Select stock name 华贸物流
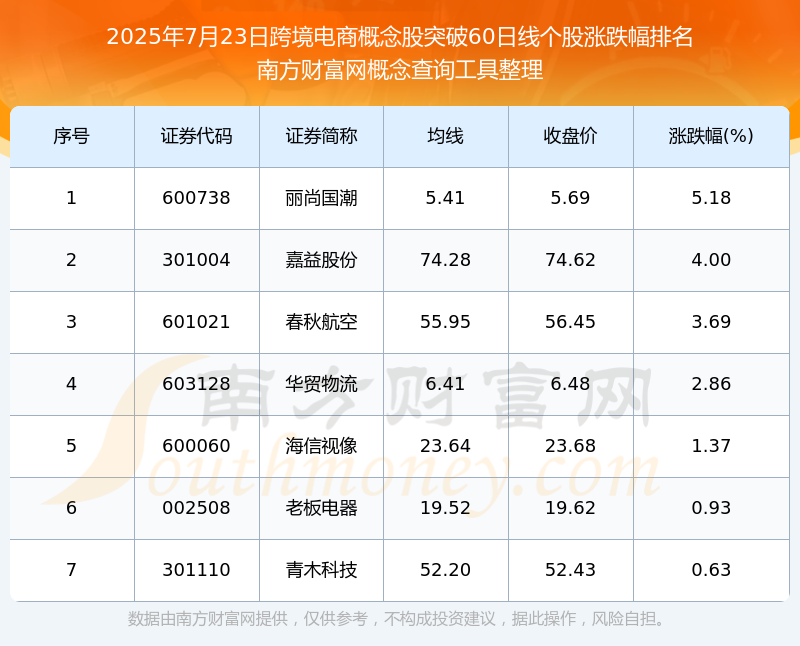The width and height of the screenshot is (800, 646). click(x=321, y=384)
